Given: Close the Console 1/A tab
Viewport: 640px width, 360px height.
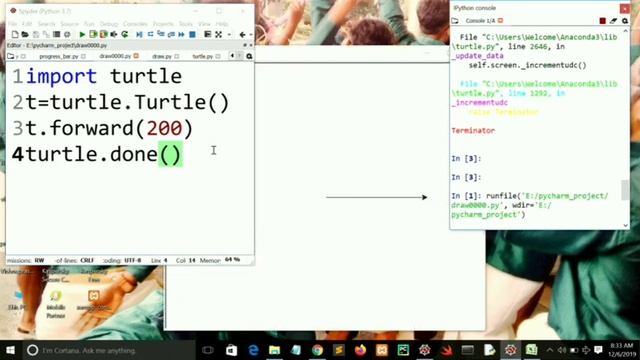Looking at the screenshot, I should (x=500, y=21).
